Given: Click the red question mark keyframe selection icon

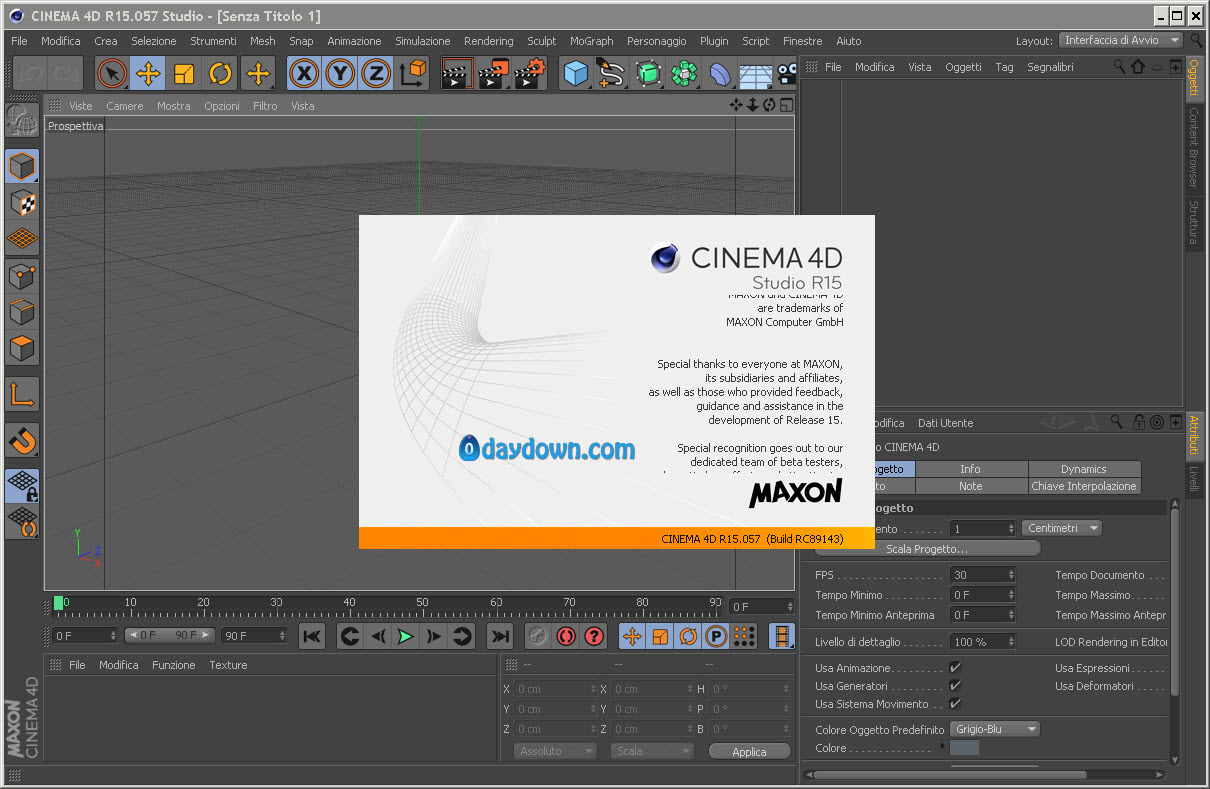Looking at the screenshot, I should [594, 636].
